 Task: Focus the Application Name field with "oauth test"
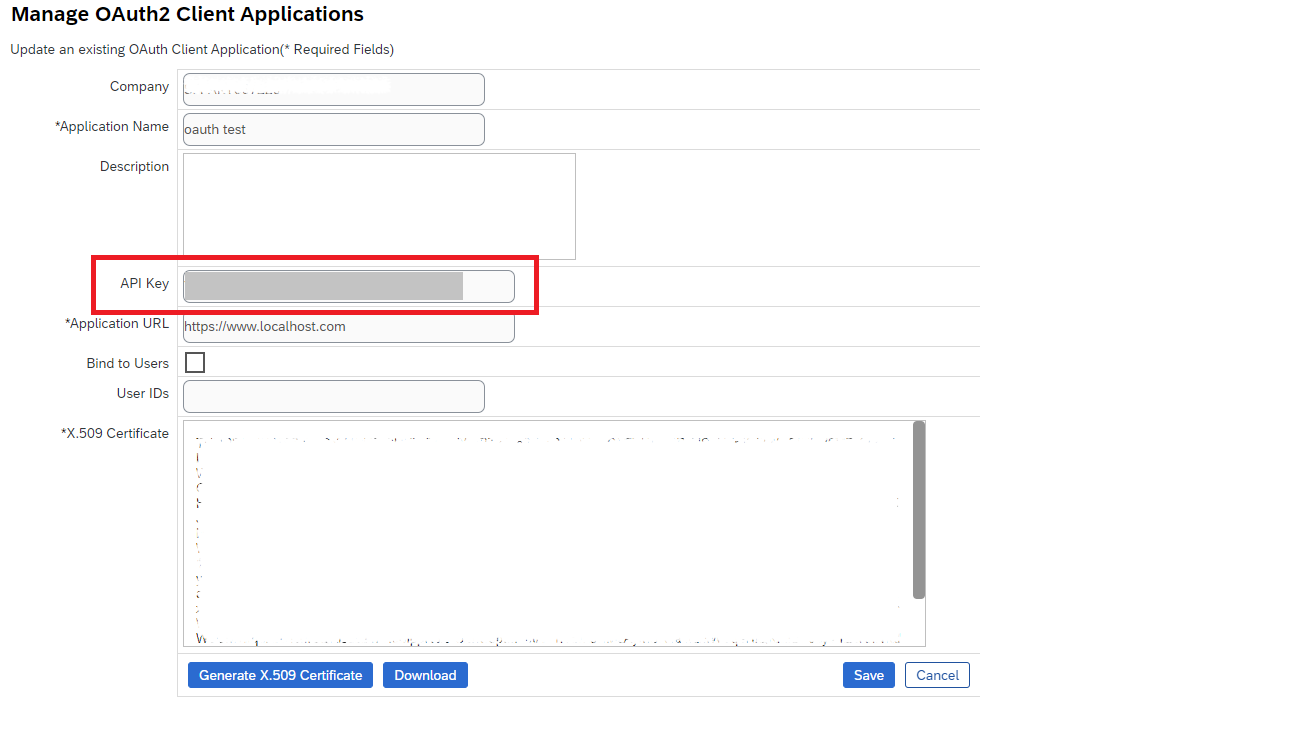(334, 129)
